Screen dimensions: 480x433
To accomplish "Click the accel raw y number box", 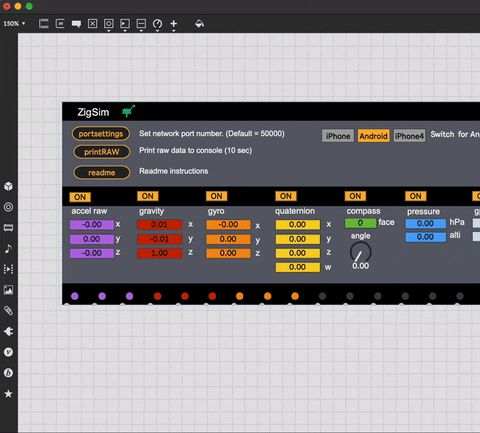I will pyautogui.click(x=92, y=239).
